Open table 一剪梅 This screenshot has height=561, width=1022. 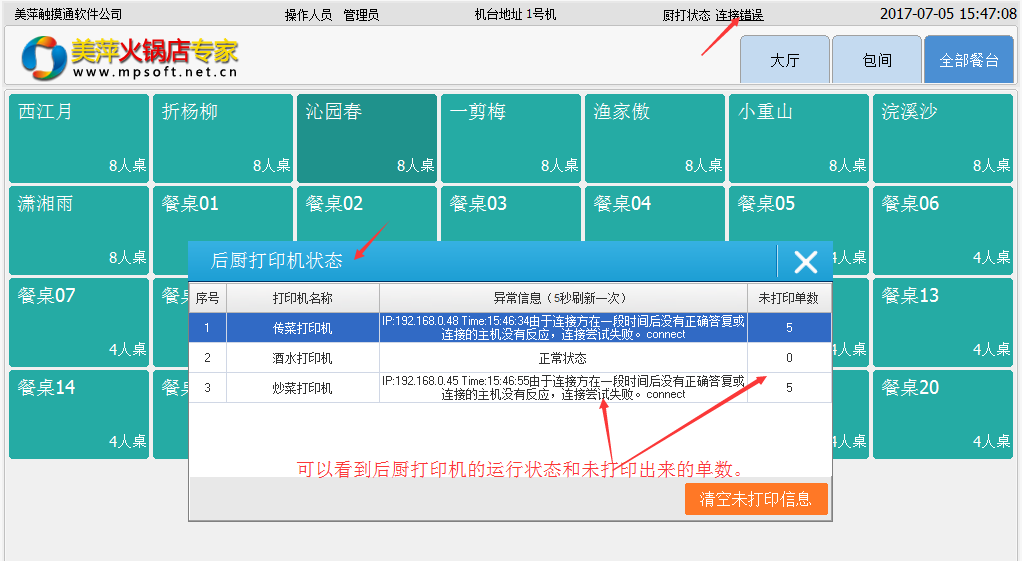pyautogui.click(x=510, y=138)
